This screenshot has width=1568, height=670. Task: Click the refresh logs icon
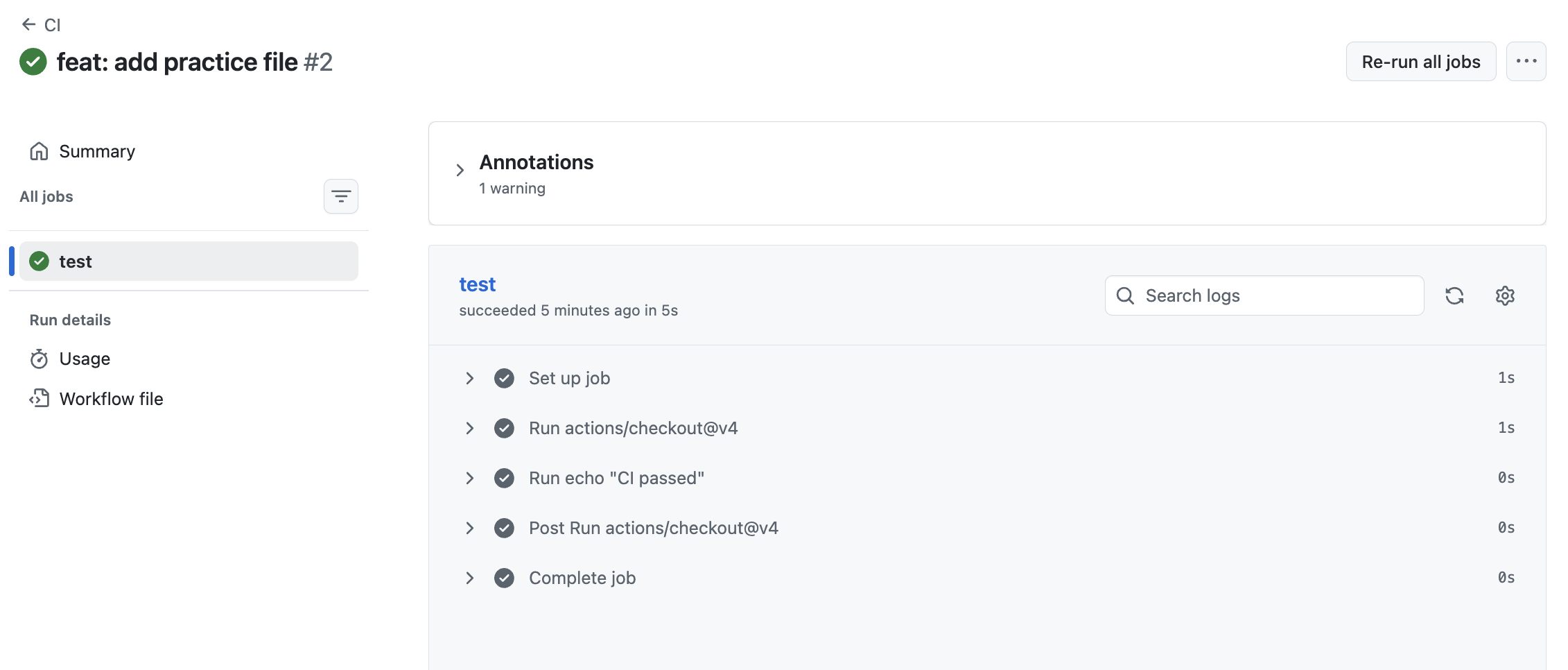[x=1454, y=296]
